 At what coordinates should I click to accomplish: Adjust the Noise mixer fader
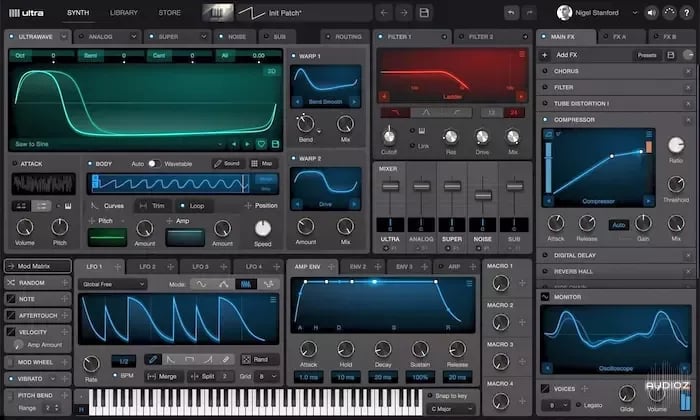(x=483, y=195)
